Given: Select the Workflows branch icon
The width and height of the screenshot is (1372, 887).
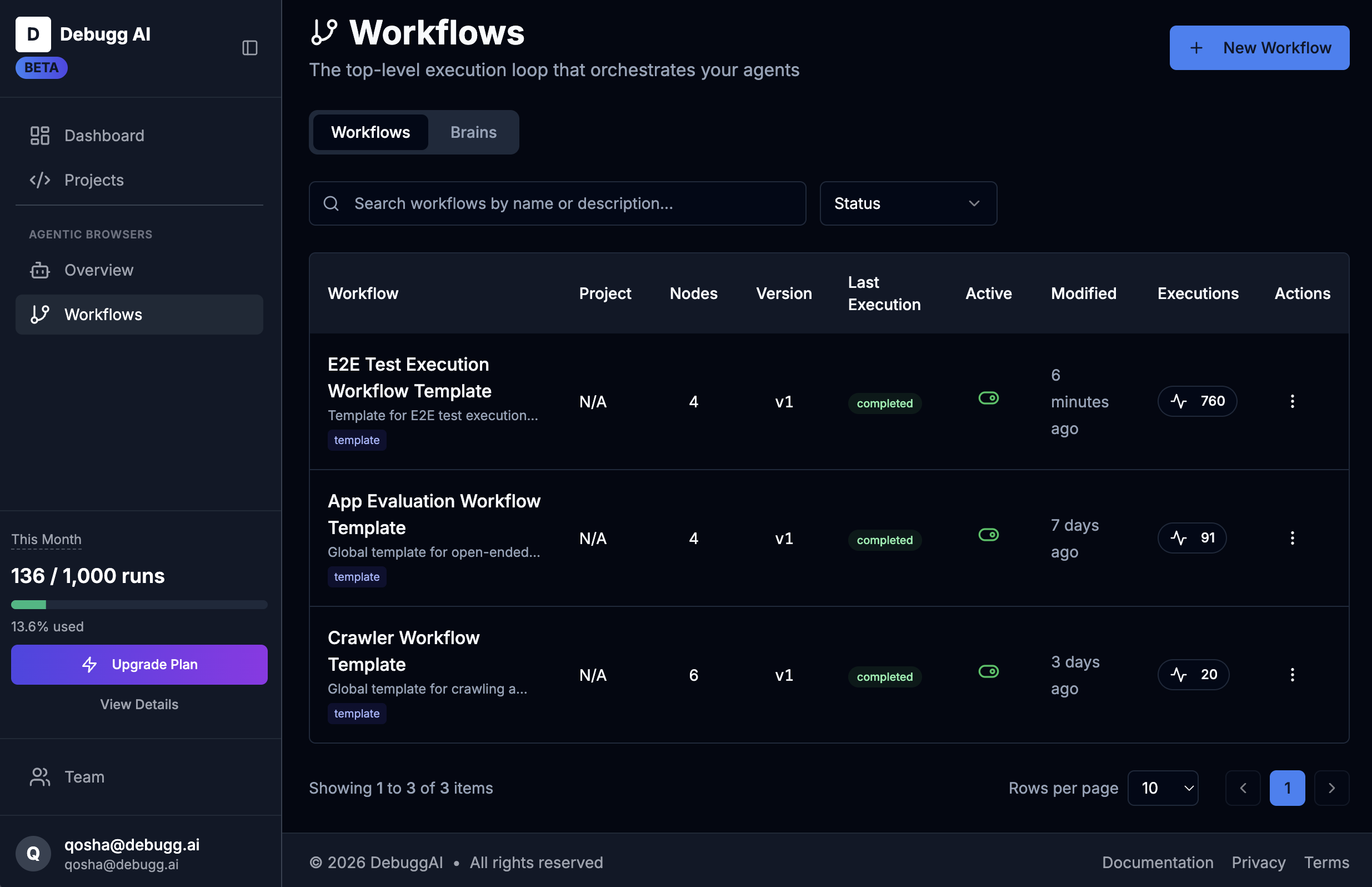Looking at the screenshot, I should 39,315.
